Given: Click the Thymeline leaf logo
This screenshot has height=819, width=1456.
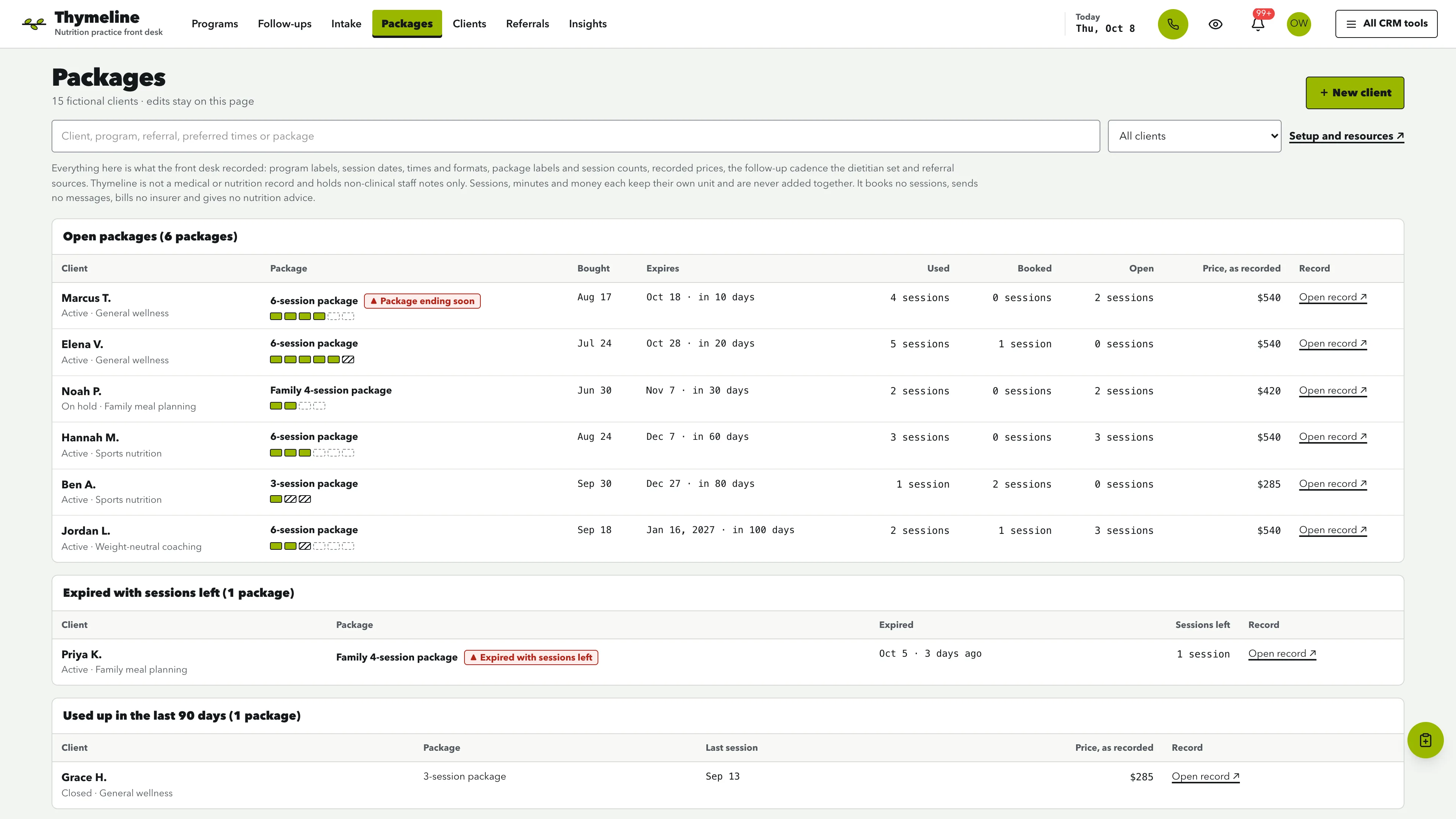Looking at the screenshot, I should pyautogui.click(x=34, y=24).
